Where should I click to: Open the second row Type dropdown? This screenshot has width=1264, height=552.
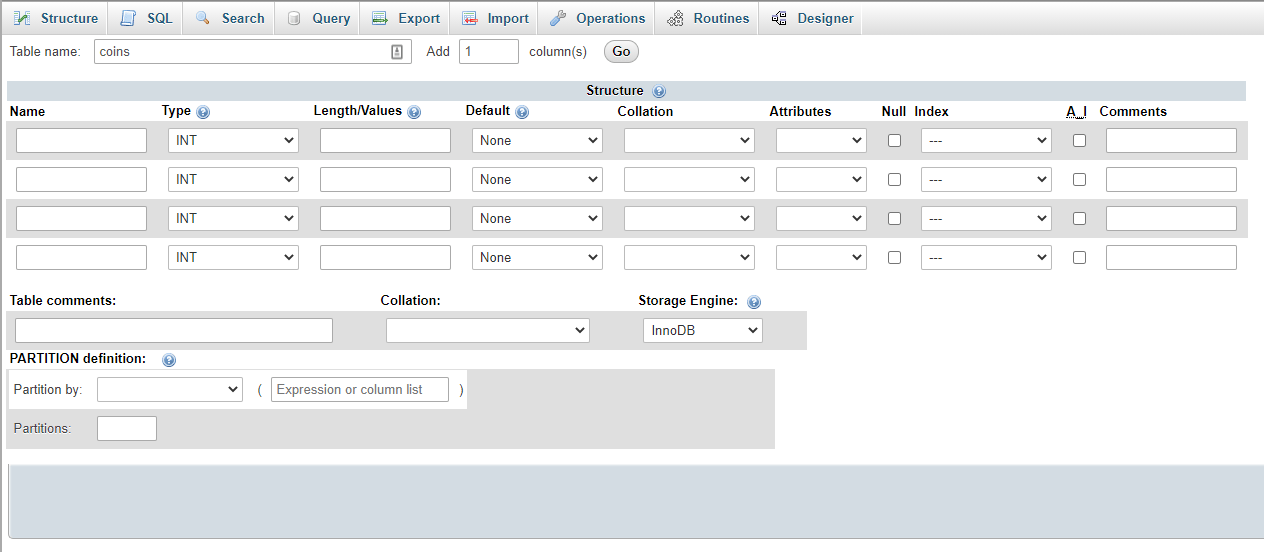click(x=233, y=180)
